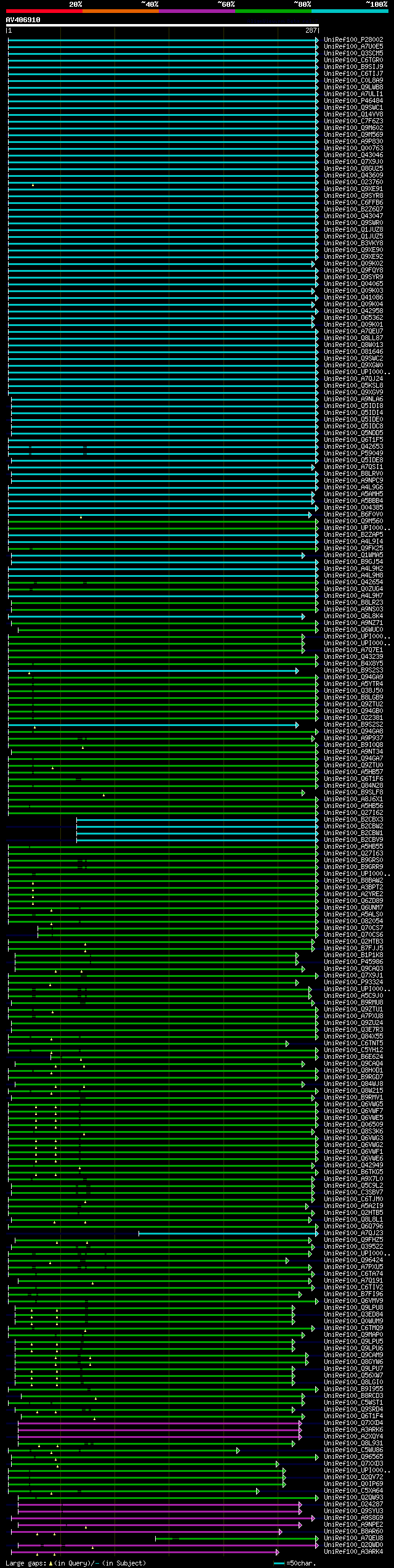
Task: Select the UniRef100_Q1JUZ8 label
Action: tap(353, 230)
